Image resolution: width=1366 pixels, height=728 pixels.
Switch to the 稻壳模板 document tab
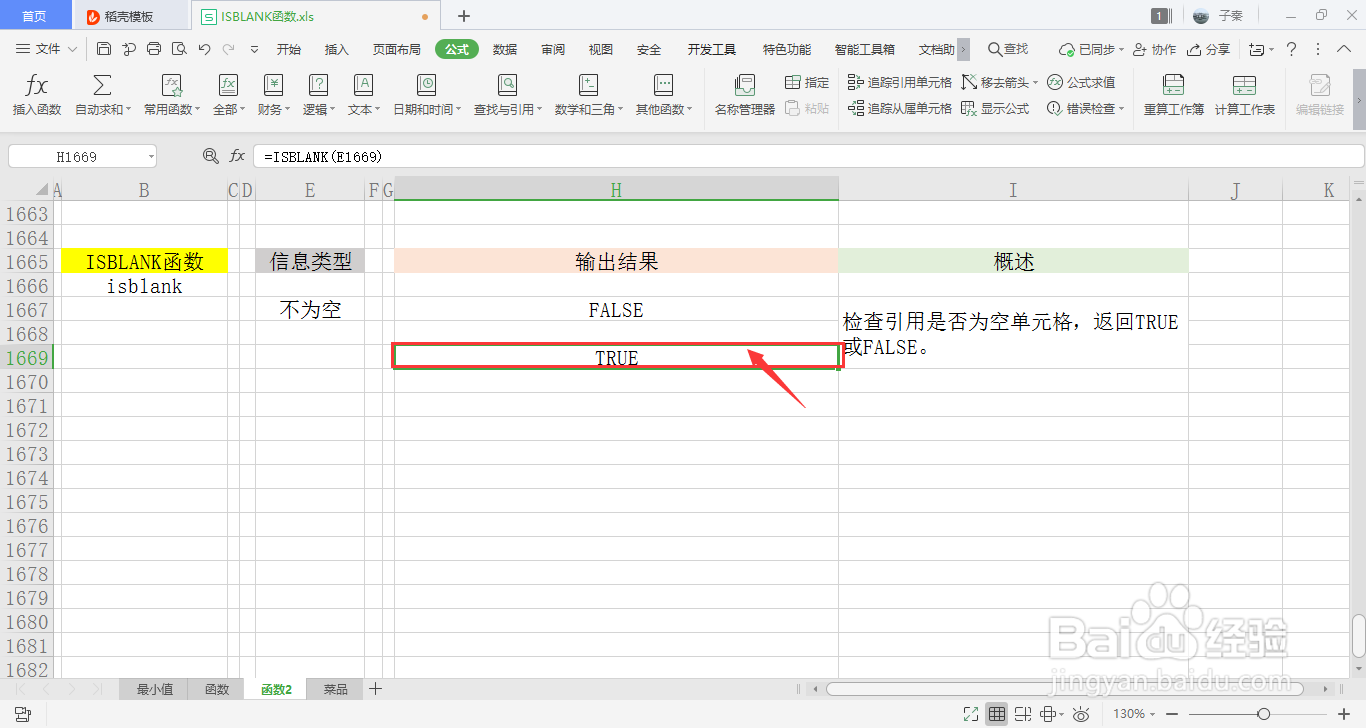pos(131,16)
